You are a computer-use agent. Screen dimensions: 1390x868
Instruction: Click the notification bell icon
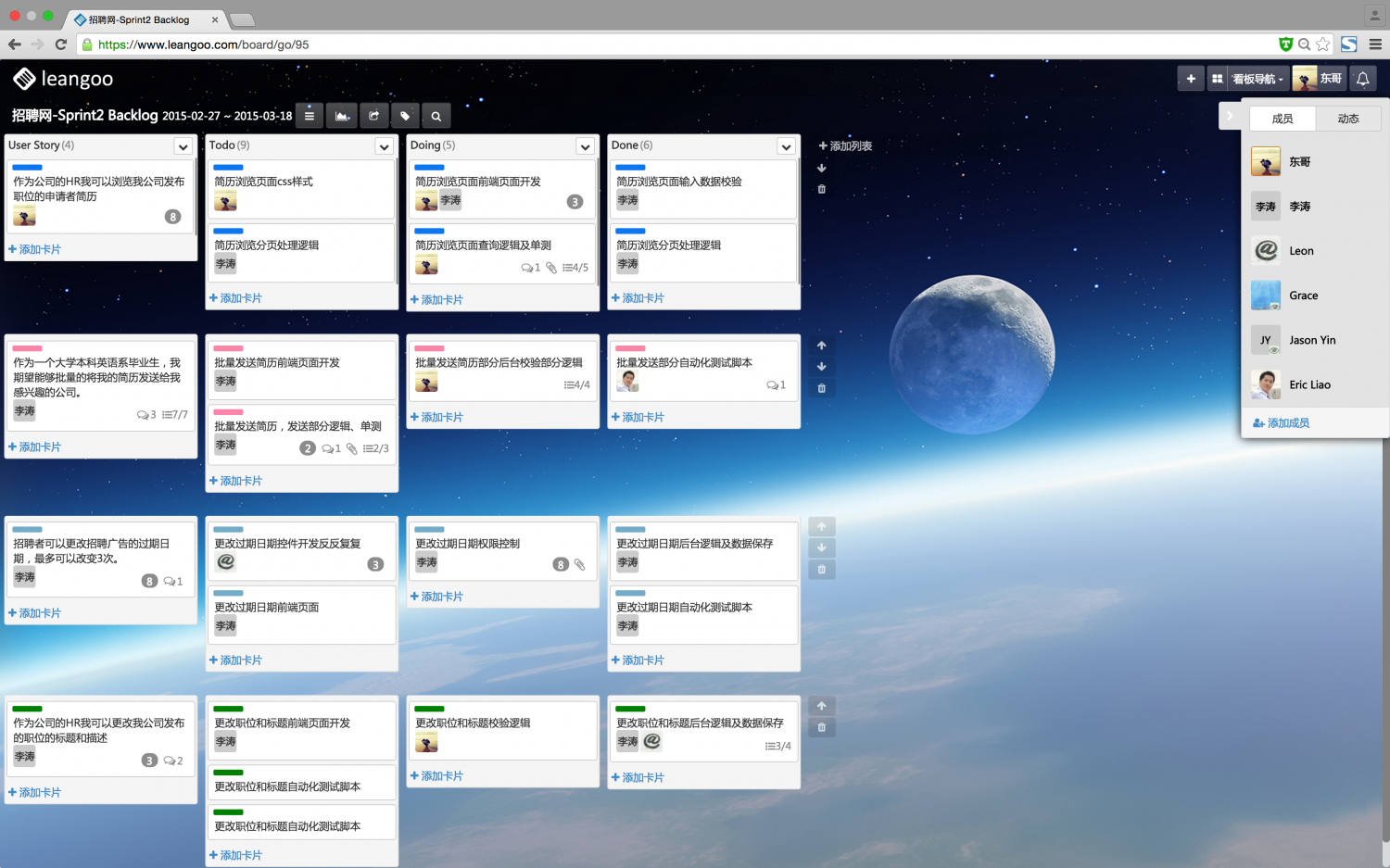click(x=1362, y=79)
